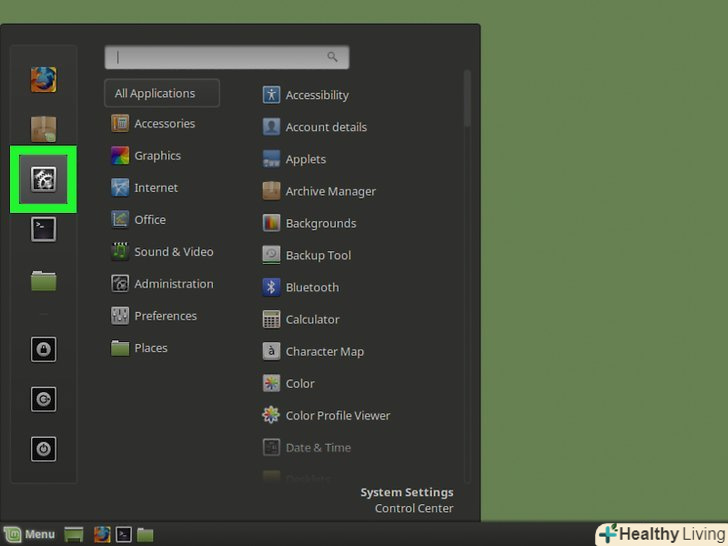The width and height of the screenshot is (728, 546).
Task: Click the Quit power icon
Action: click(x=43, y=449)
